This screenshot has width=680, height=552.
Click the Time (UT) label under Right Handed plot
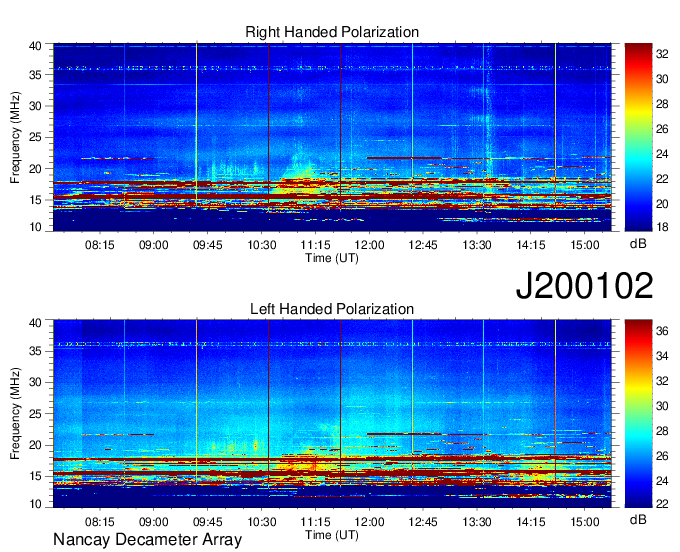point(332,258)
